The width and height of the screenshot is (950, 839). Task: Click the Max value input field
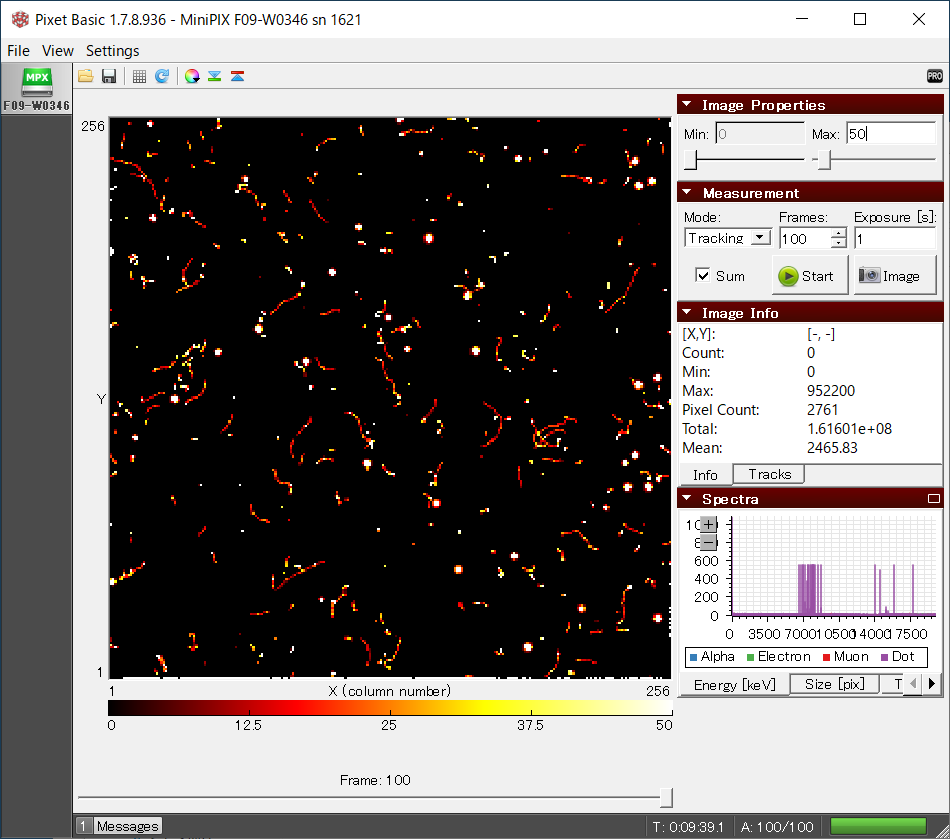(x=889, y=134)
